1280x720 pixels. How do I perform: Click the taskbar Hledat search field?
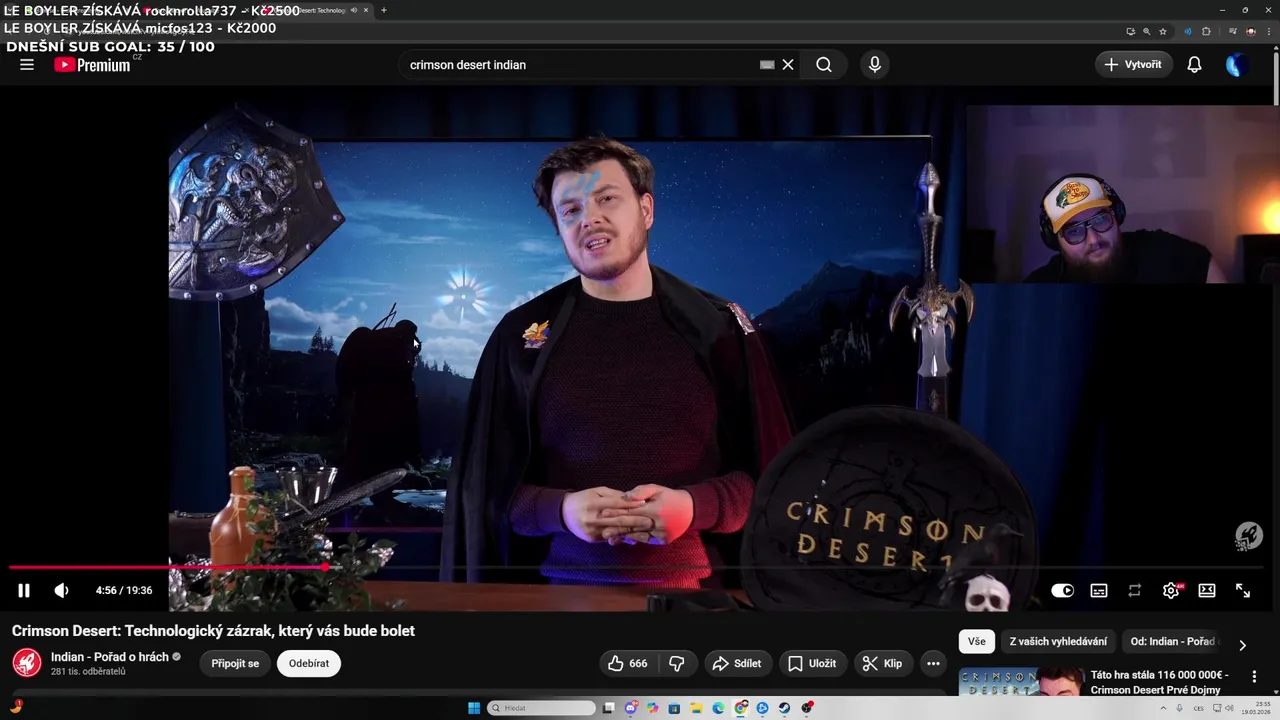[541, 708]
